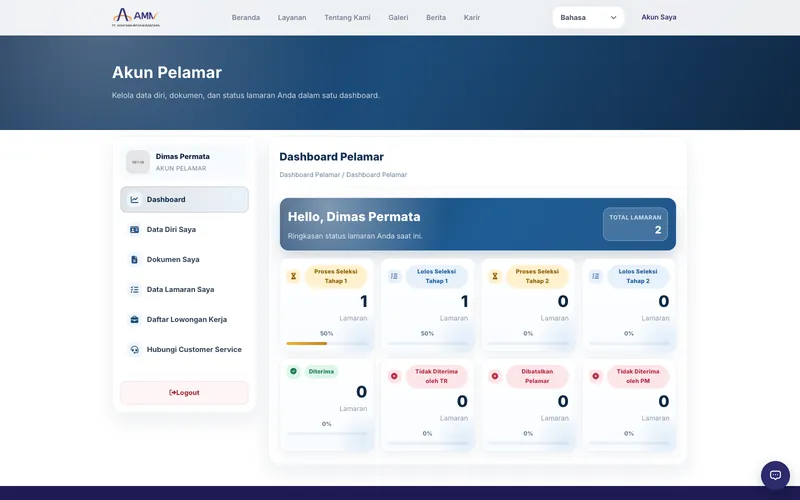Click the red cross icon on Dibatalkan Pelamar card

[495, 376]
